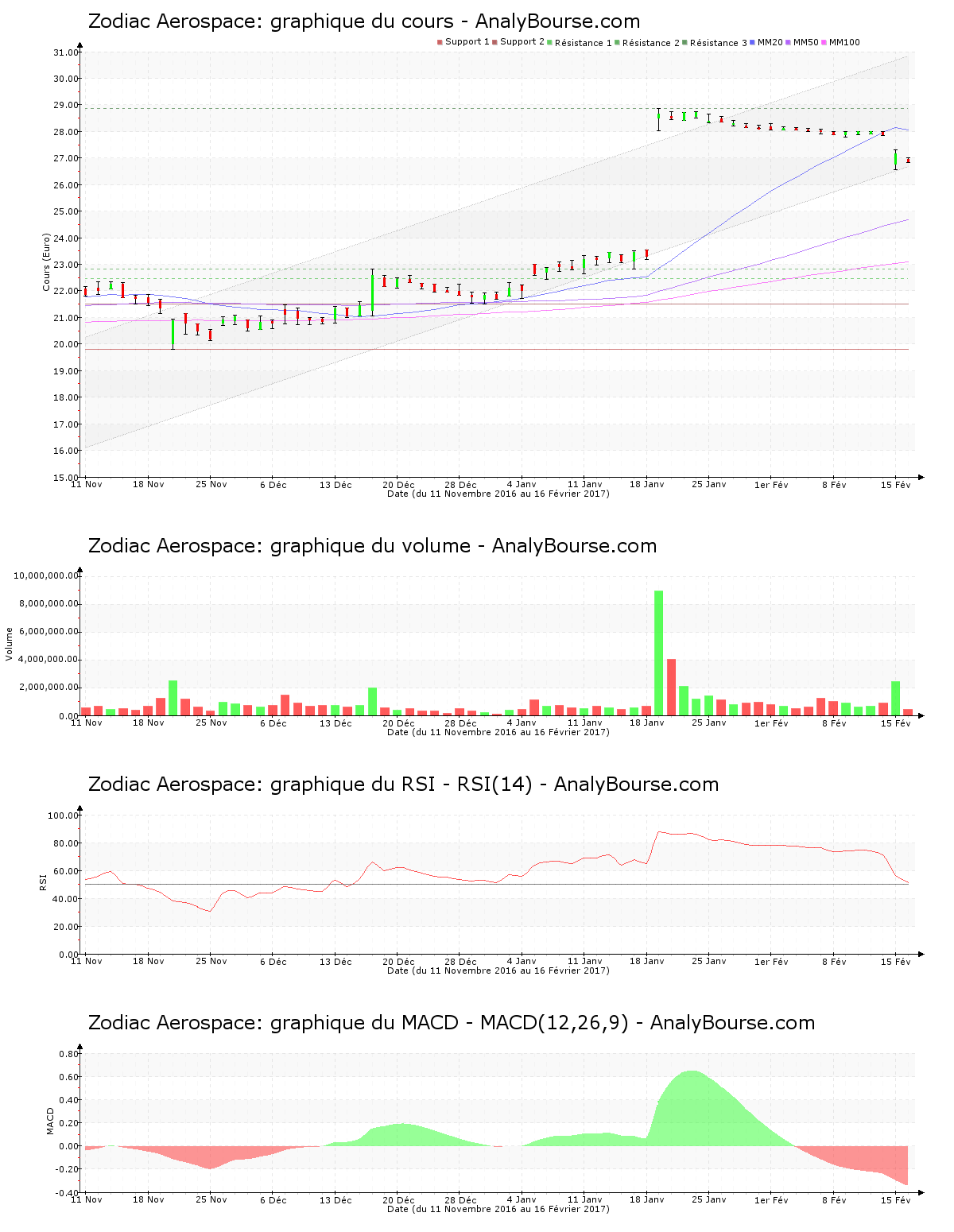Viewport: 954px width, 1232px height.
Task: Click the 0.80 value on MACD axis
Action: [70, 1054]
